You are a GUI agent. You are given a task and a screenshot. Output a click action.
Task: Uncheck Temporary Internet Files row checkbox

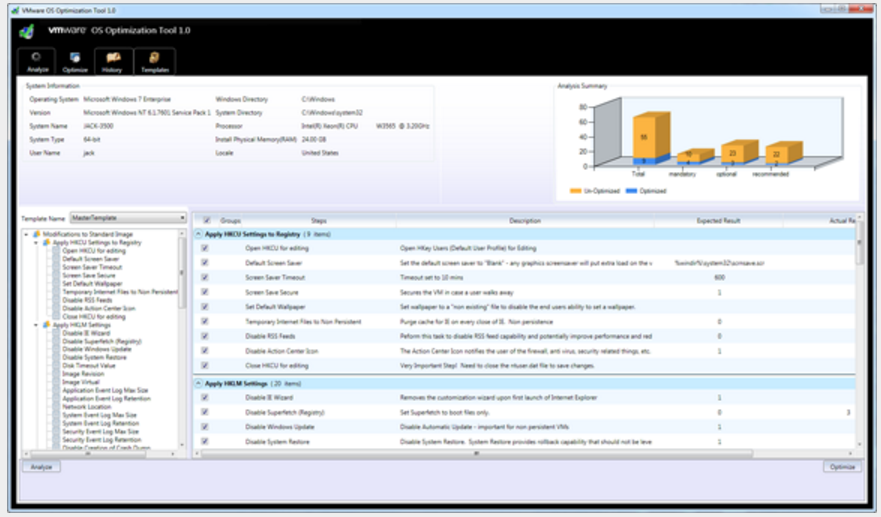coord(205,321)
